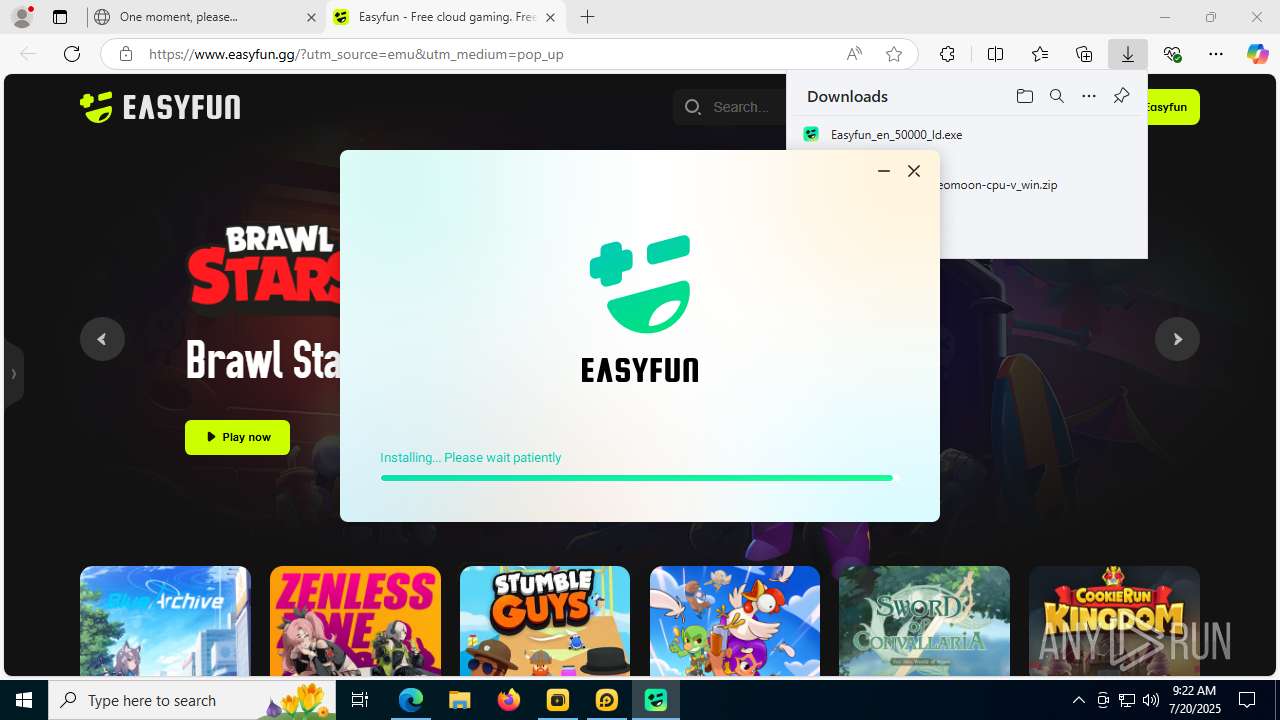The width and height of the screenshot is (1280, 720).
Task: Activate the Read aloud icon
Action: [x=854, y=54]
